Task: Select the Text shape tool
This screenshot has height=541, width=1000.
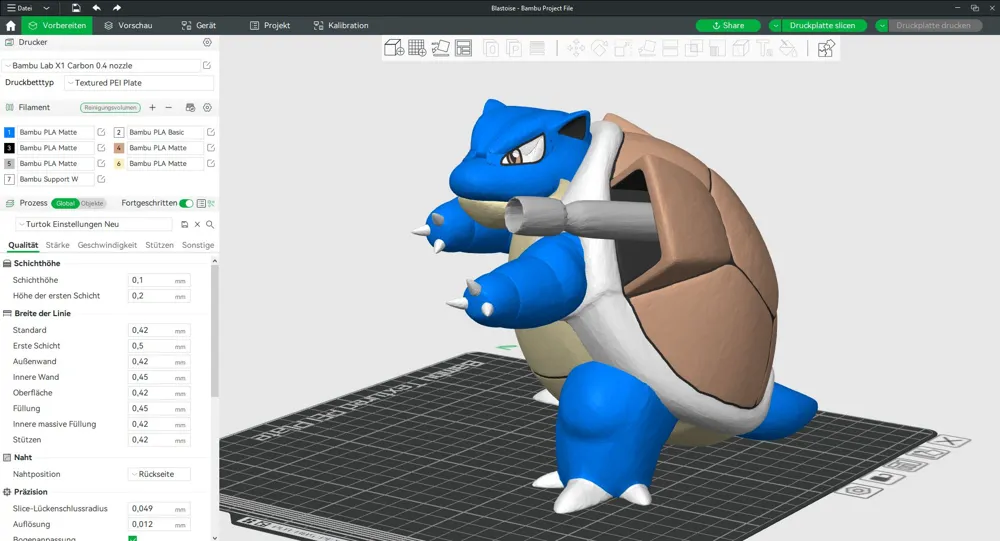Action: point(765,48)
